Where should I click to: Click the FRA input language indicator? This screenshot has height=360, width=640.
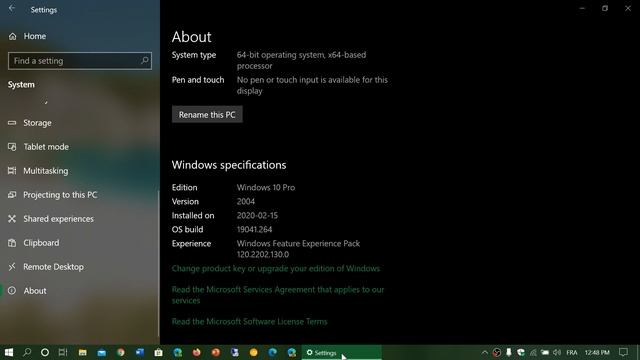(572, 352)
